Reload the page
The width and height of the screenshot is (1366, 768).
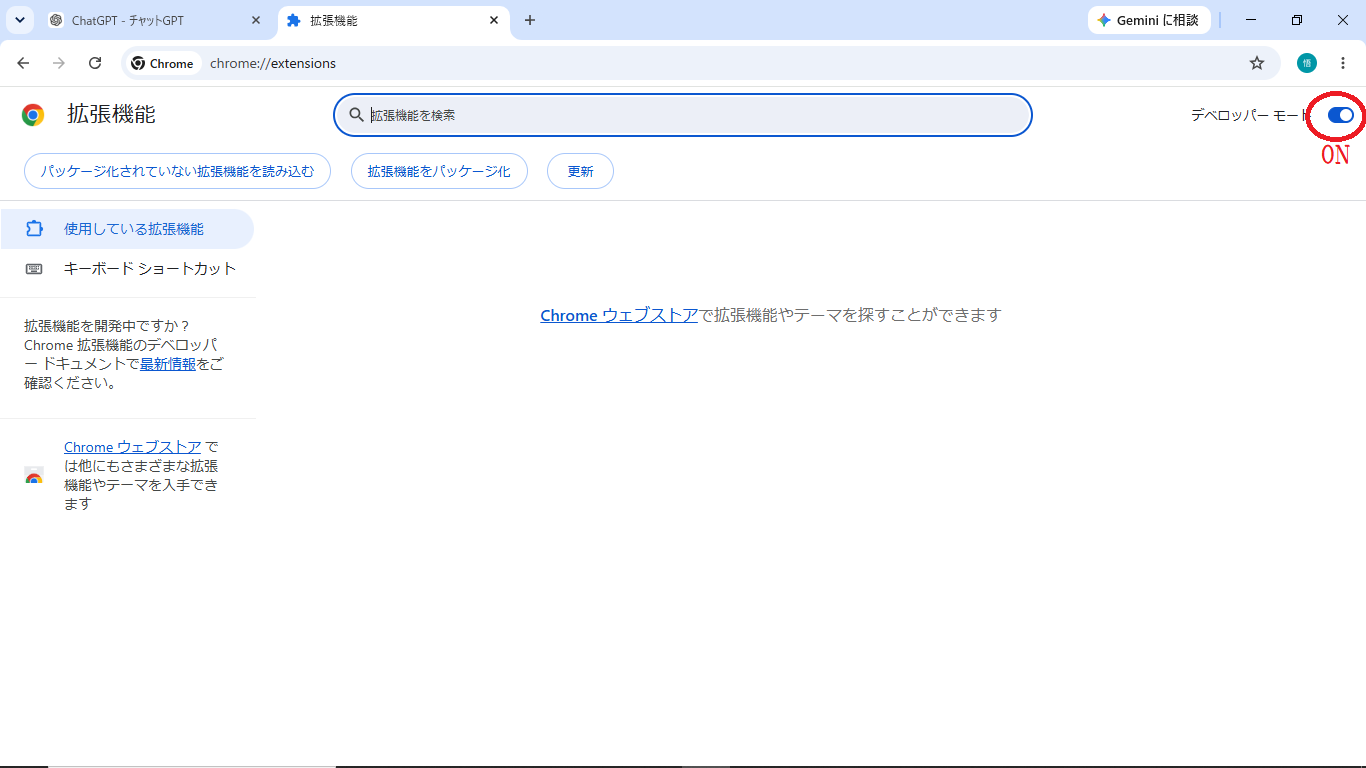[95, 63]
